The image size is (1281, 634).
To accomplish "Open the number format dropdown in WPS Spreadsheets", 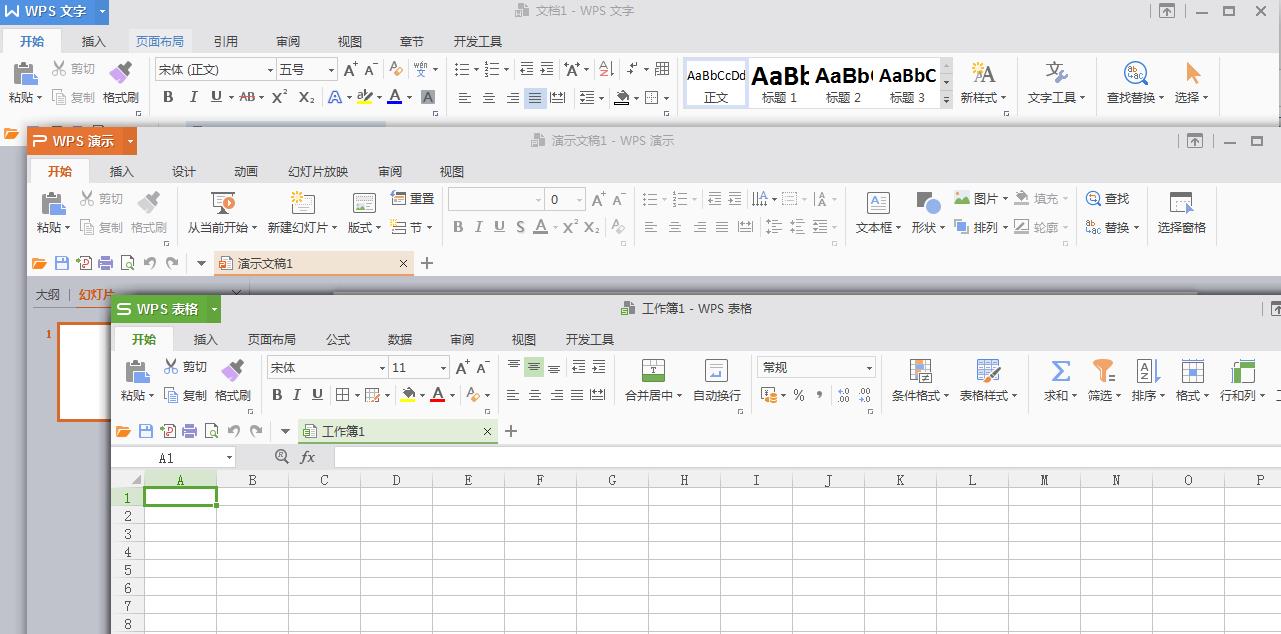I will click(869, 367).
